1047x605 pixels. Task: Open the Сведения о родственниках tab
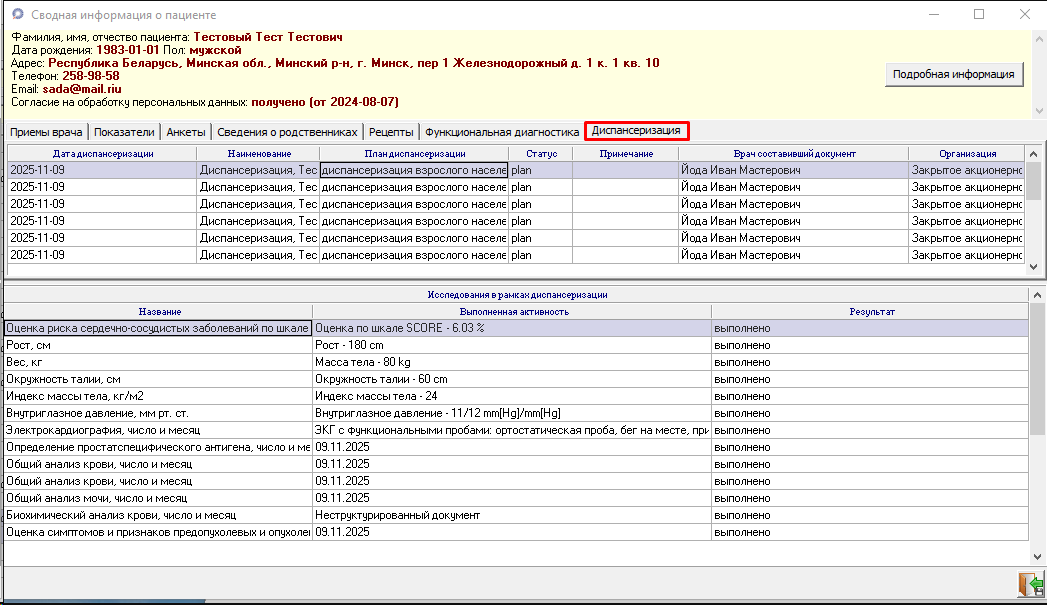click(x=287, y=132)
